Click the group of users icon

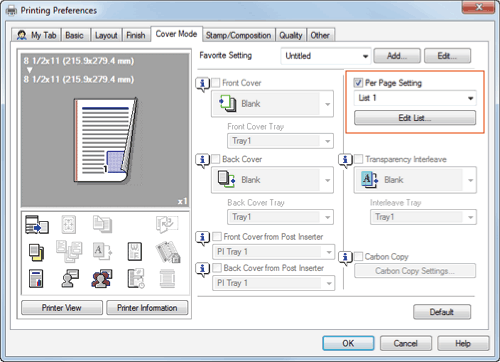click(102, 279)
